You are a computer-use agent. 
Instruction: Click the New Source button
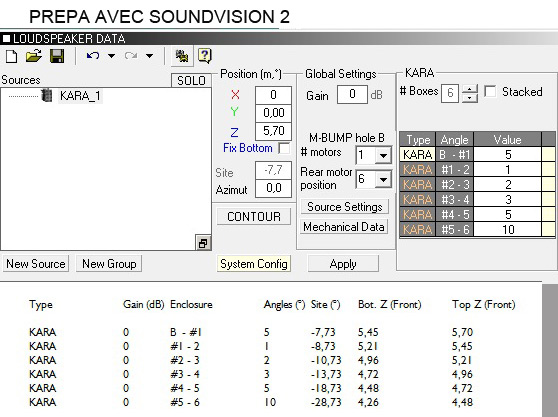pyautogui.click(x=36, y=264)
